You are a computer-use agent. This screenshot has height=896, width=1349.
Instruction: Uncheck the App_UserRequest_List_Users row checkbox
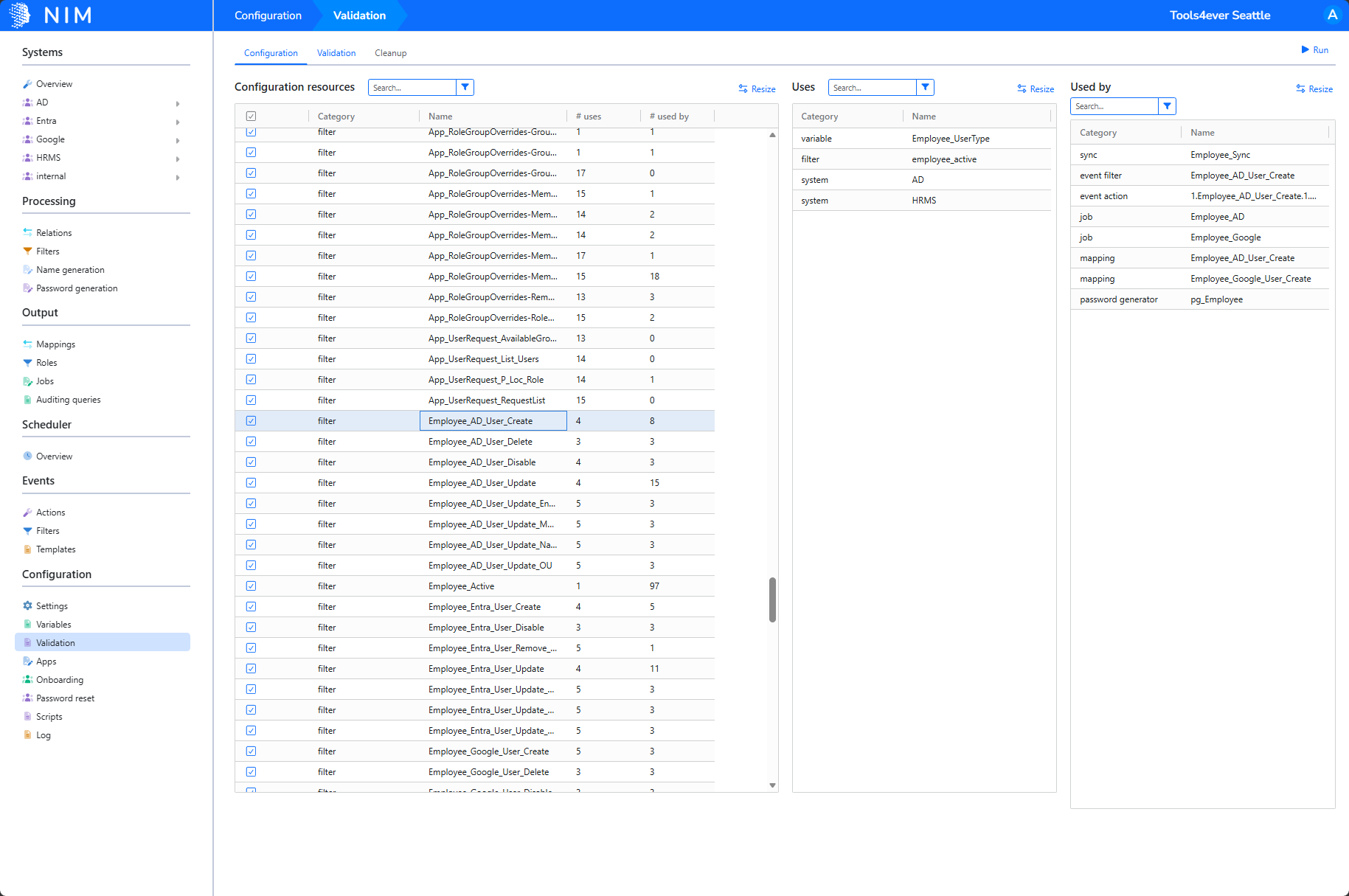tap(251, 358)
